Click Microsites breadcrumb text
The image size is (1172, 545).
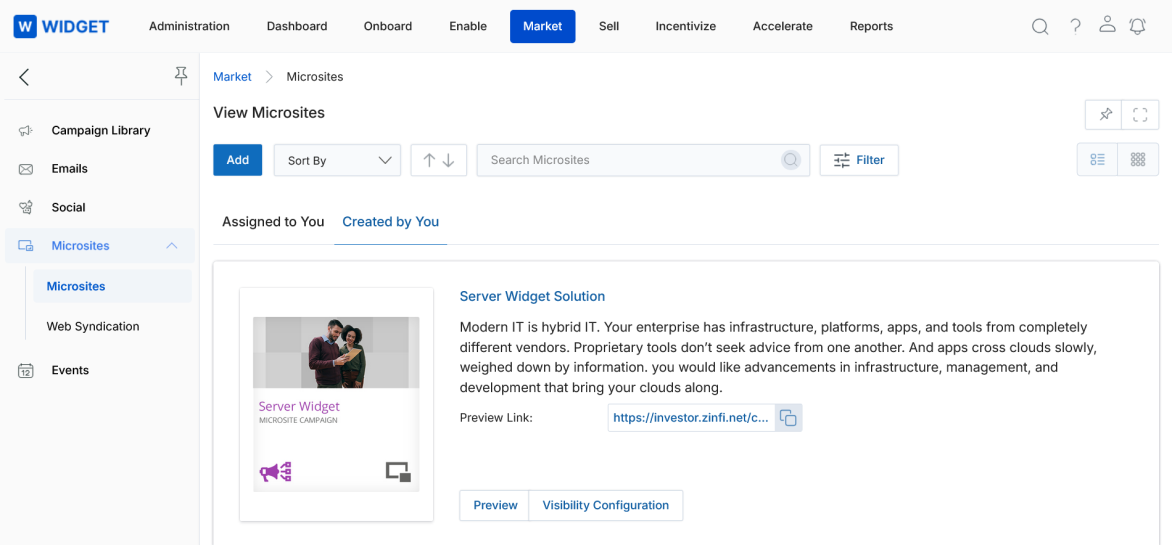[x=315, y=76]
